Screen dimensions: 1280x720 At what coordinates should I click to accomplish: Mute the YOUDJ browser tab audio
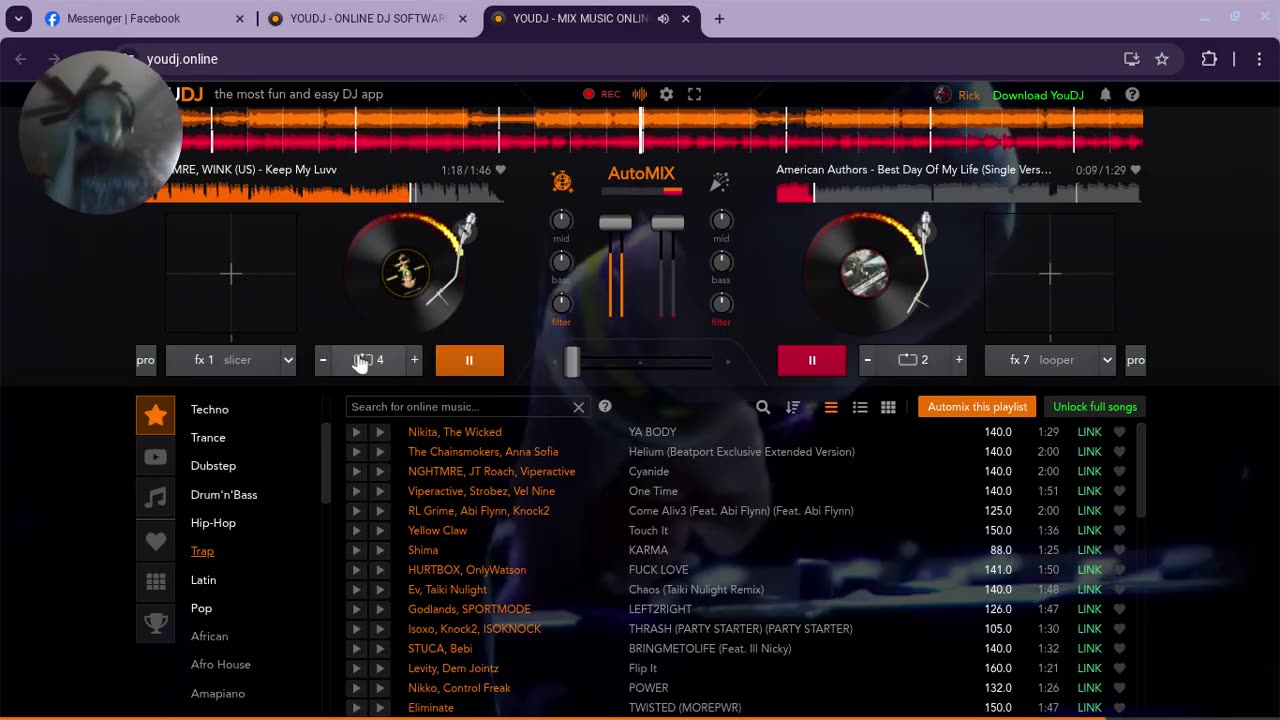click(x=664, y=18)
